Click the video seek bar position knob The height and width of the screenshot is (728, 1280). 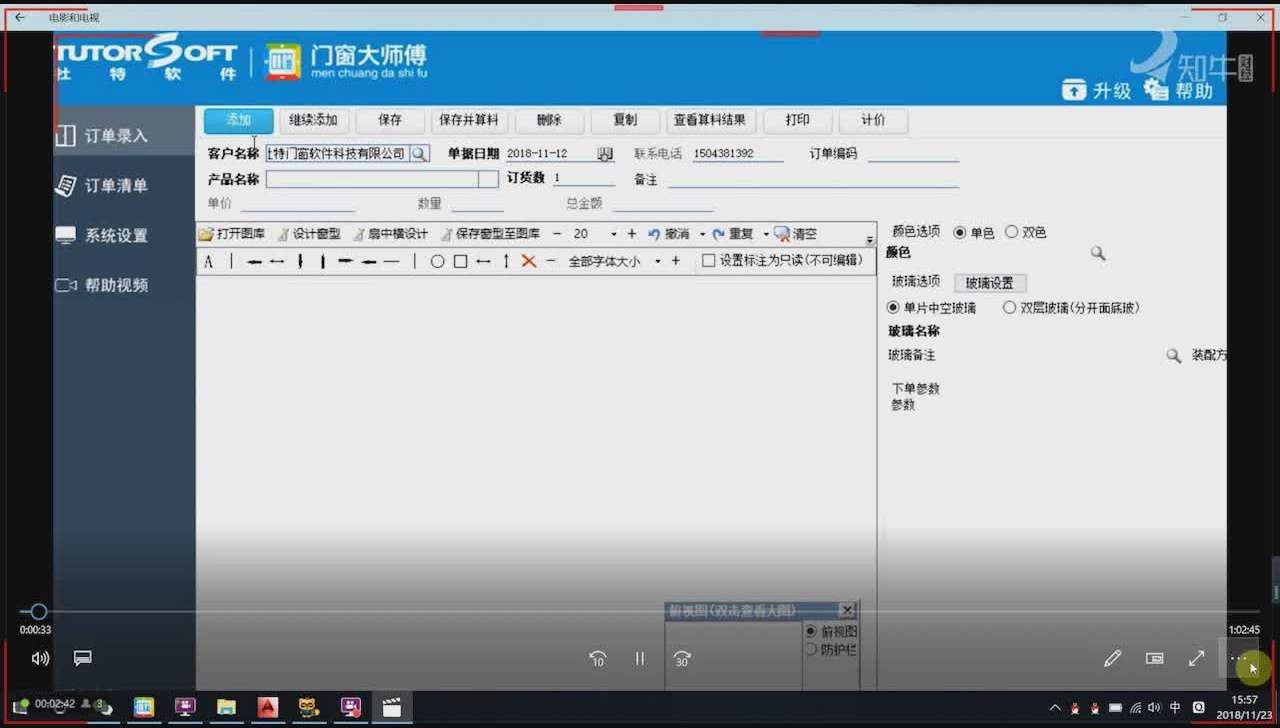(38, 611)
